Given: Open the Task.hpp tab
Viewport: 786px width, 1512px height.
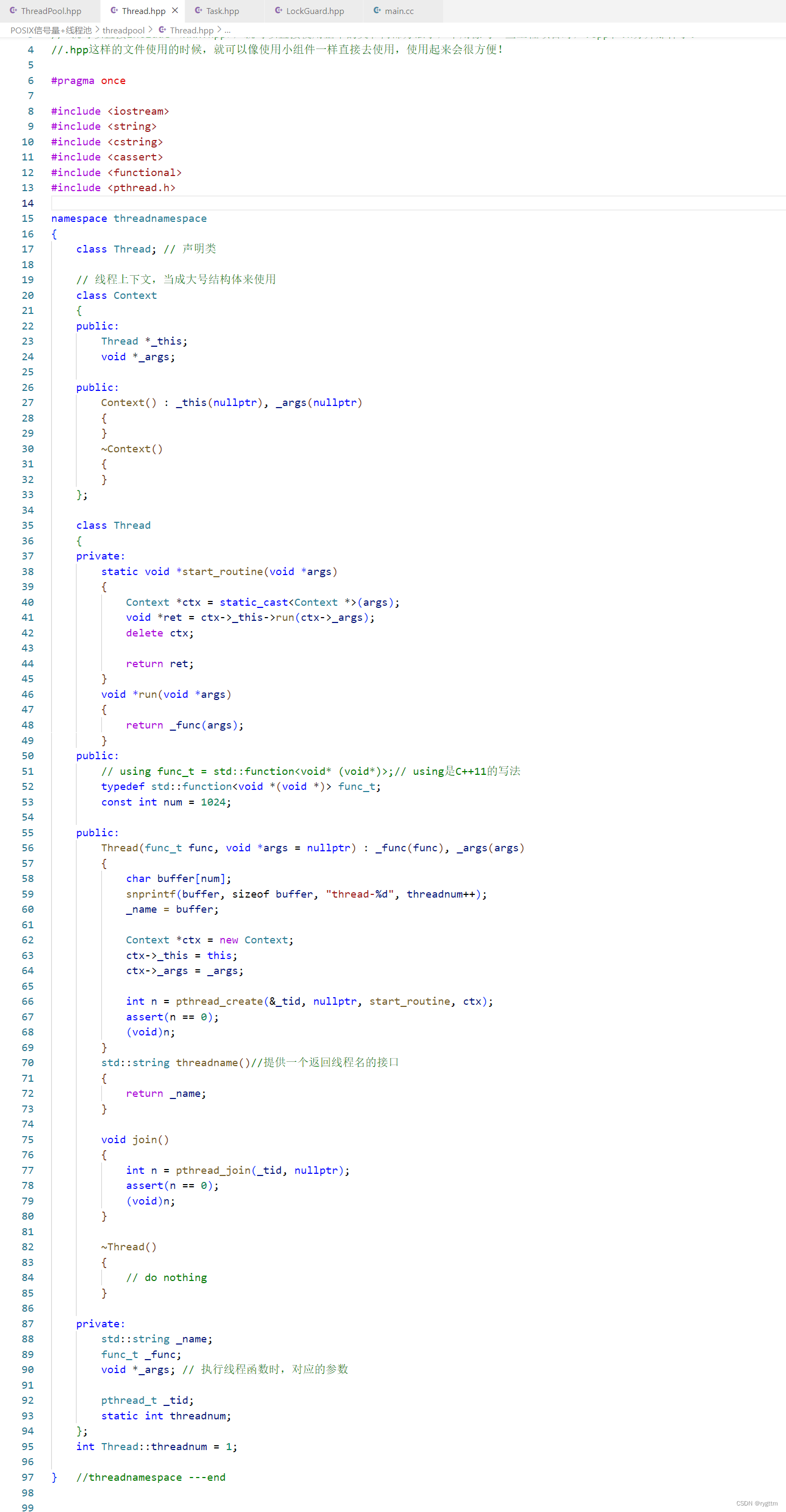Looking at the screenshot, I should pyautogui.click(x=222, y=11).
